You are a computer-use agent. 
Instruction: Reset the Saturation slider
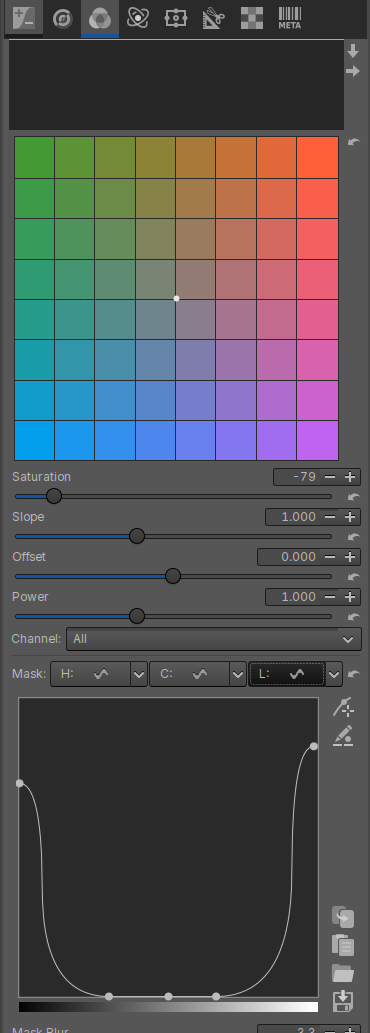coord(354,497)
